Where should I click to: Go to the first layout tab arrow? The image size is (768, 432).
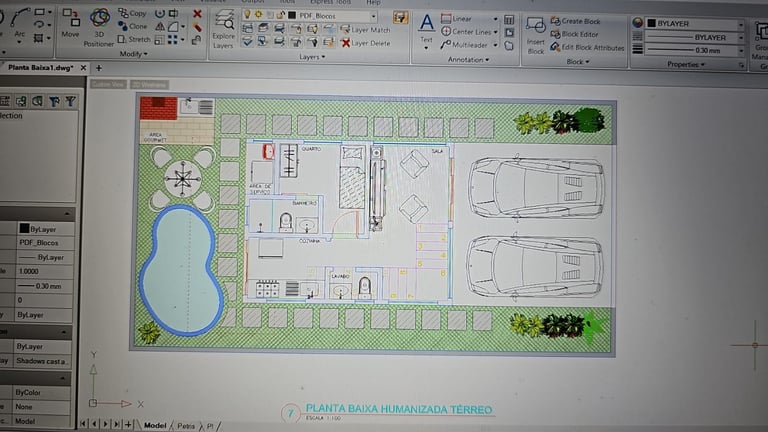pyautogui.click(x=83, y=424)
